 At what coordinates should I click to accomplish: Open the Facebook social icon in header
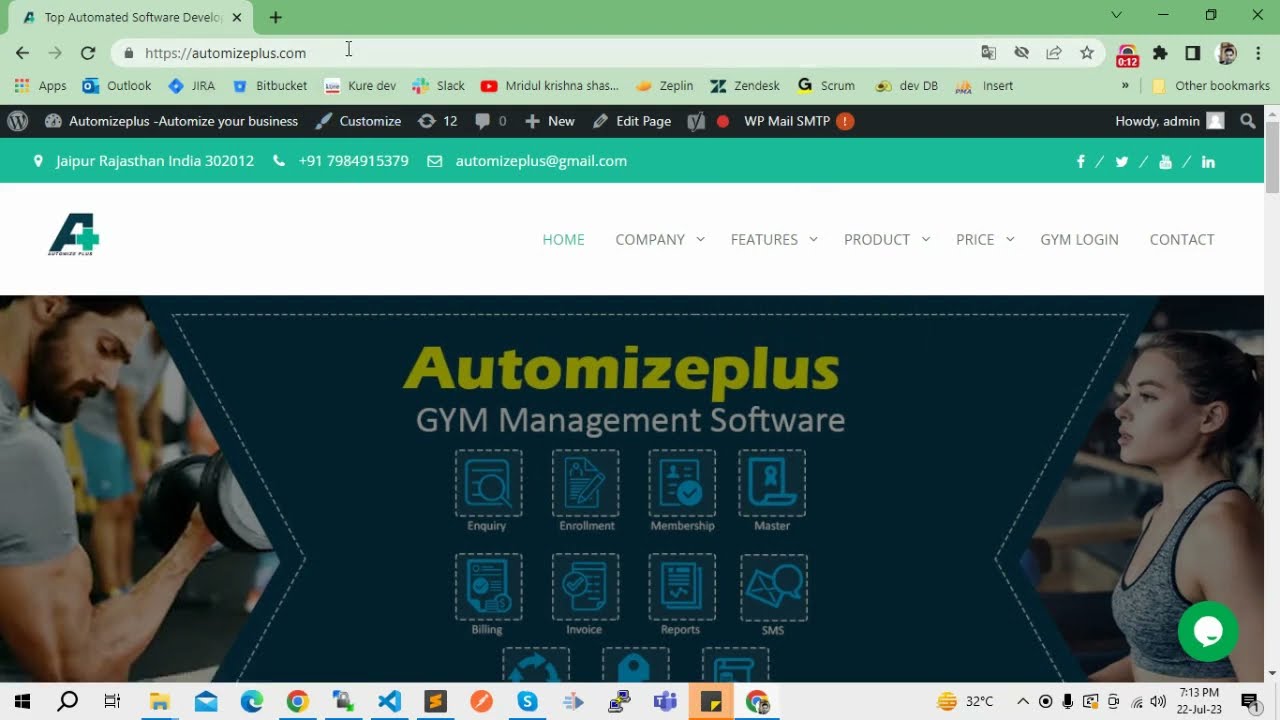(1080, 162)
